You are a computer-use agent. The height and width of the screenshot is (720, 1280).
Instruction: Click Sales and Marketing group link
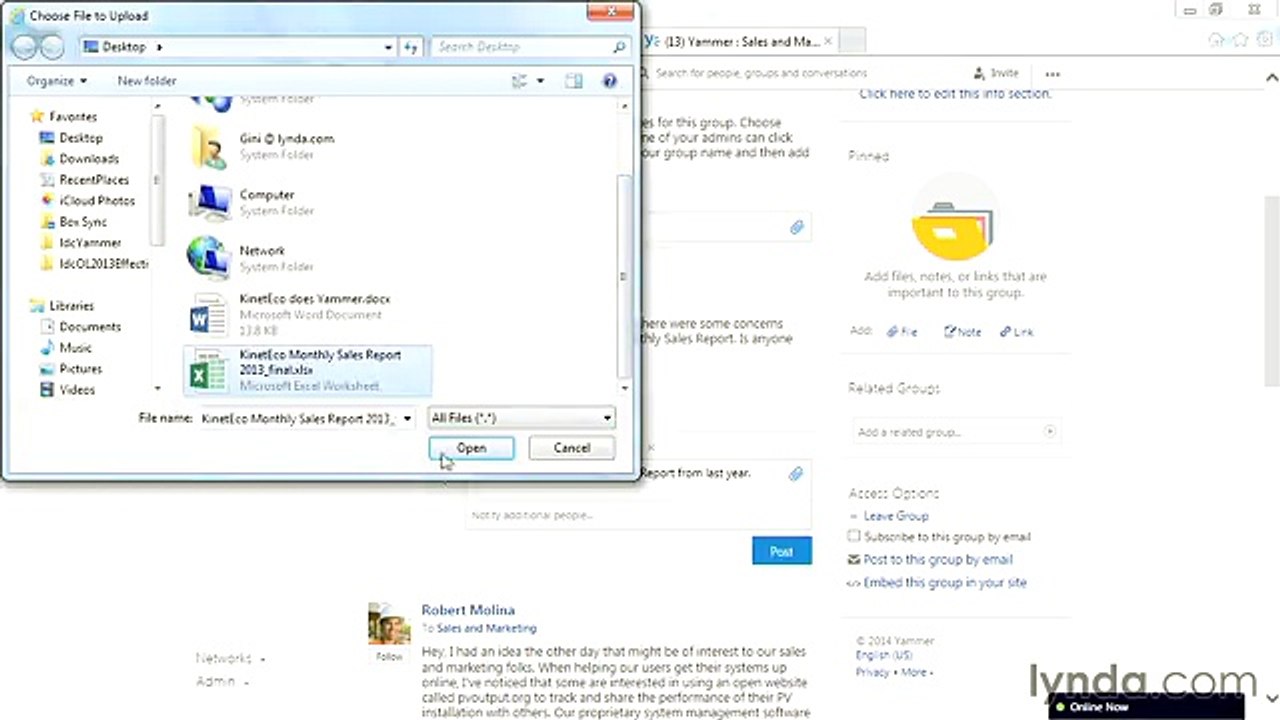[x=486, y=628]
